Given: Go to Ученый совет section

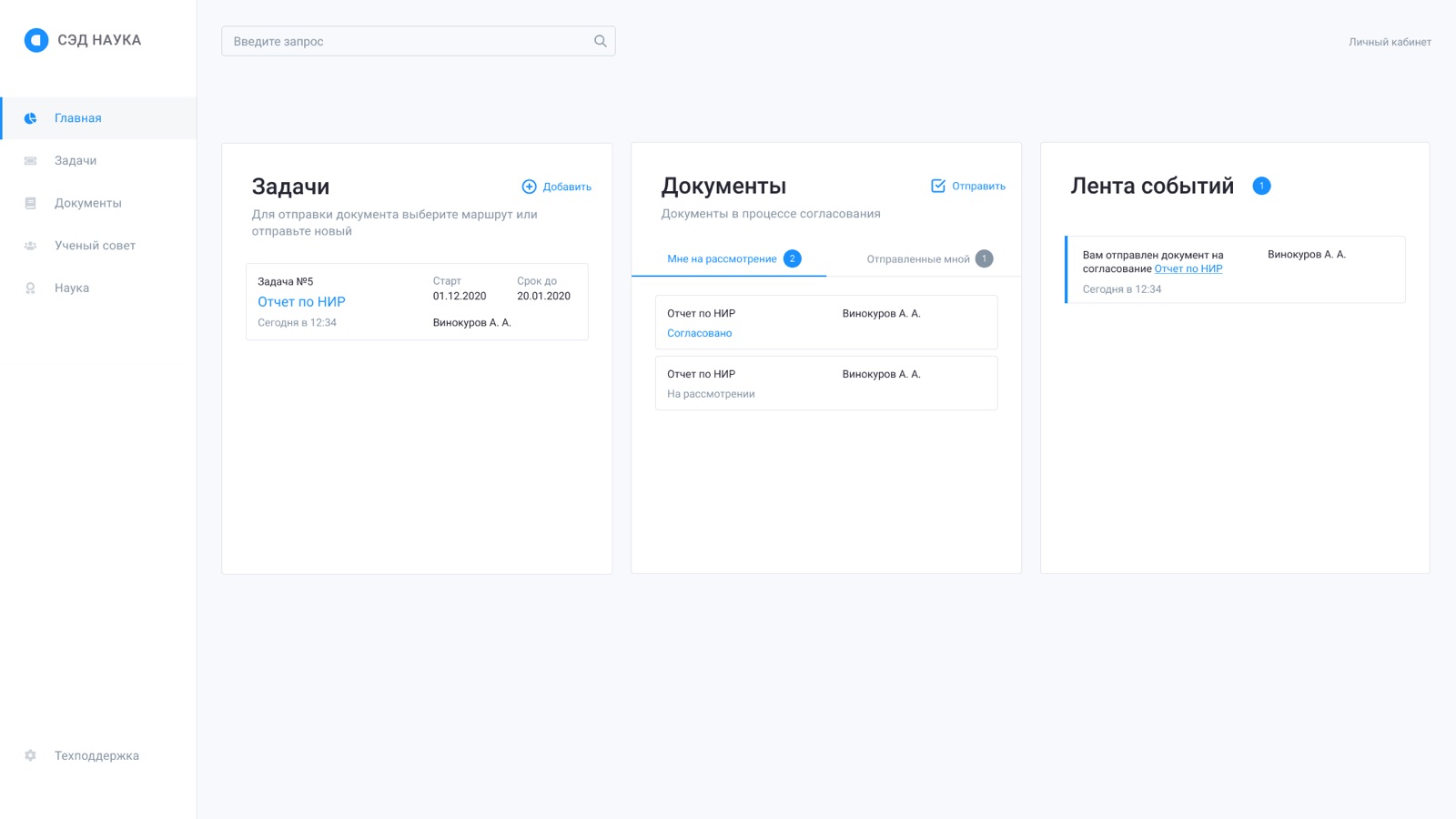Looking at the screenshot, I should pyautogui.click(x=98, y=246).
